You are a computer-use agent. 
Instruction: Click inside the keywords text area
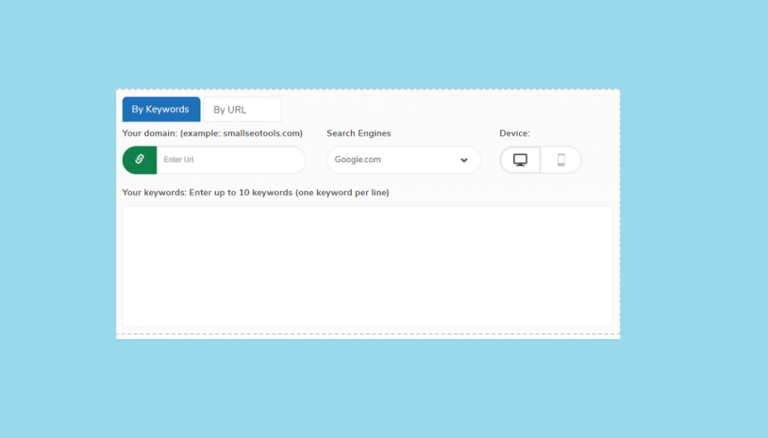point(367,266)
